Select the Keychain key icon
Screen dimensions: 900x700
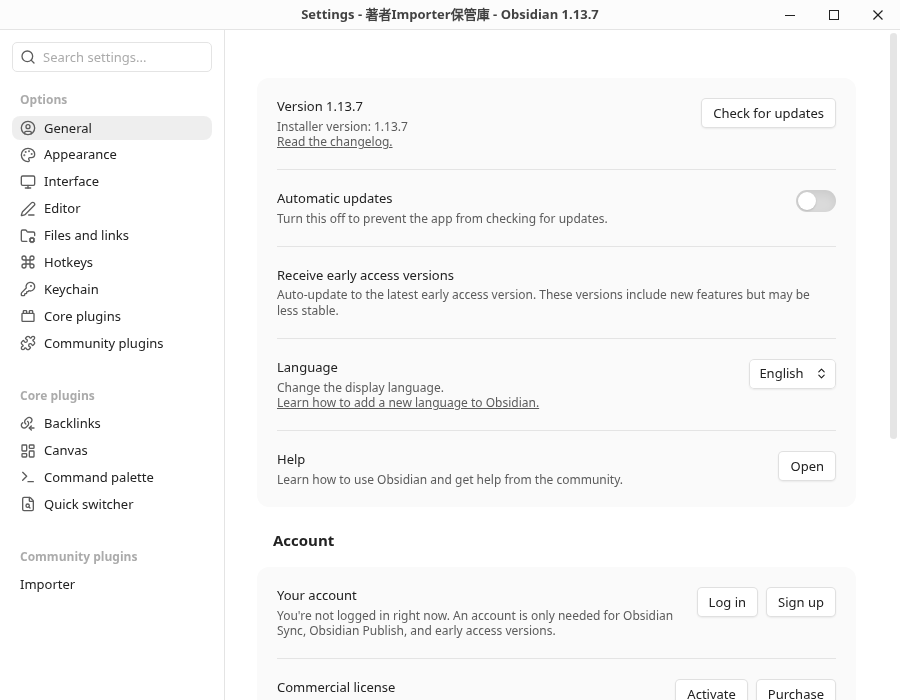point(28,290)
